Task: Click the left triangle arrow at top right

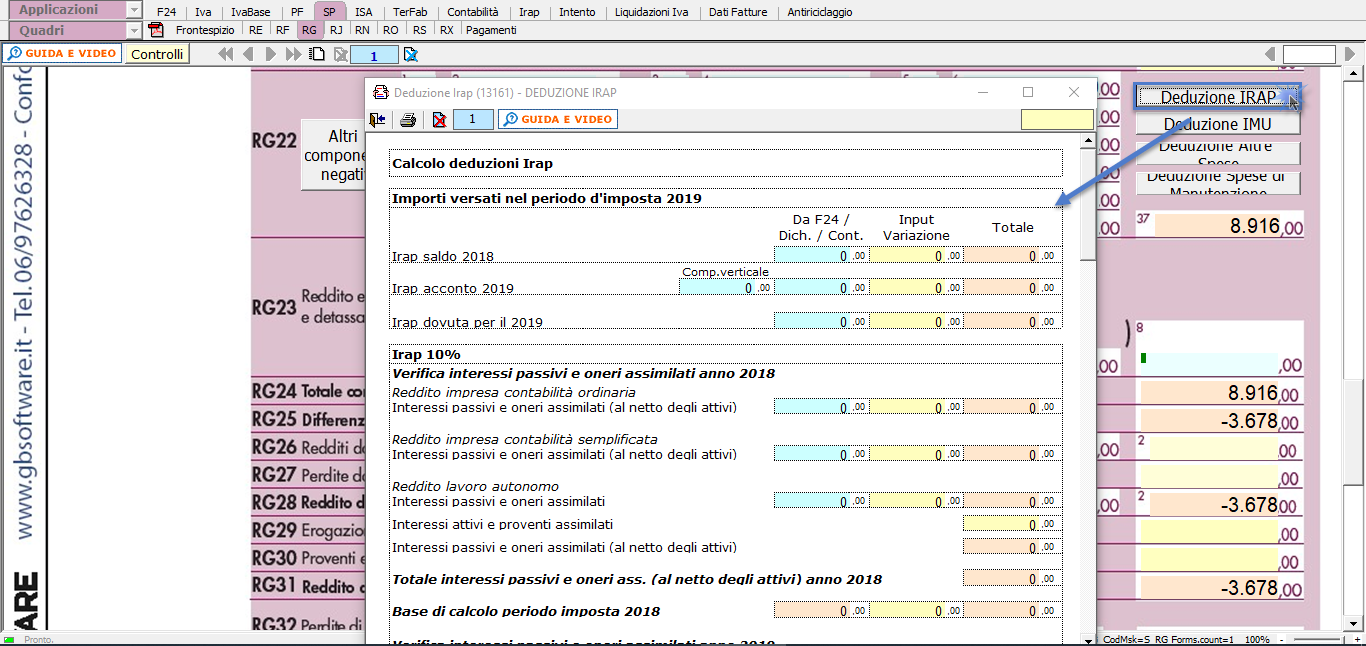Action: click(1270, 54)
